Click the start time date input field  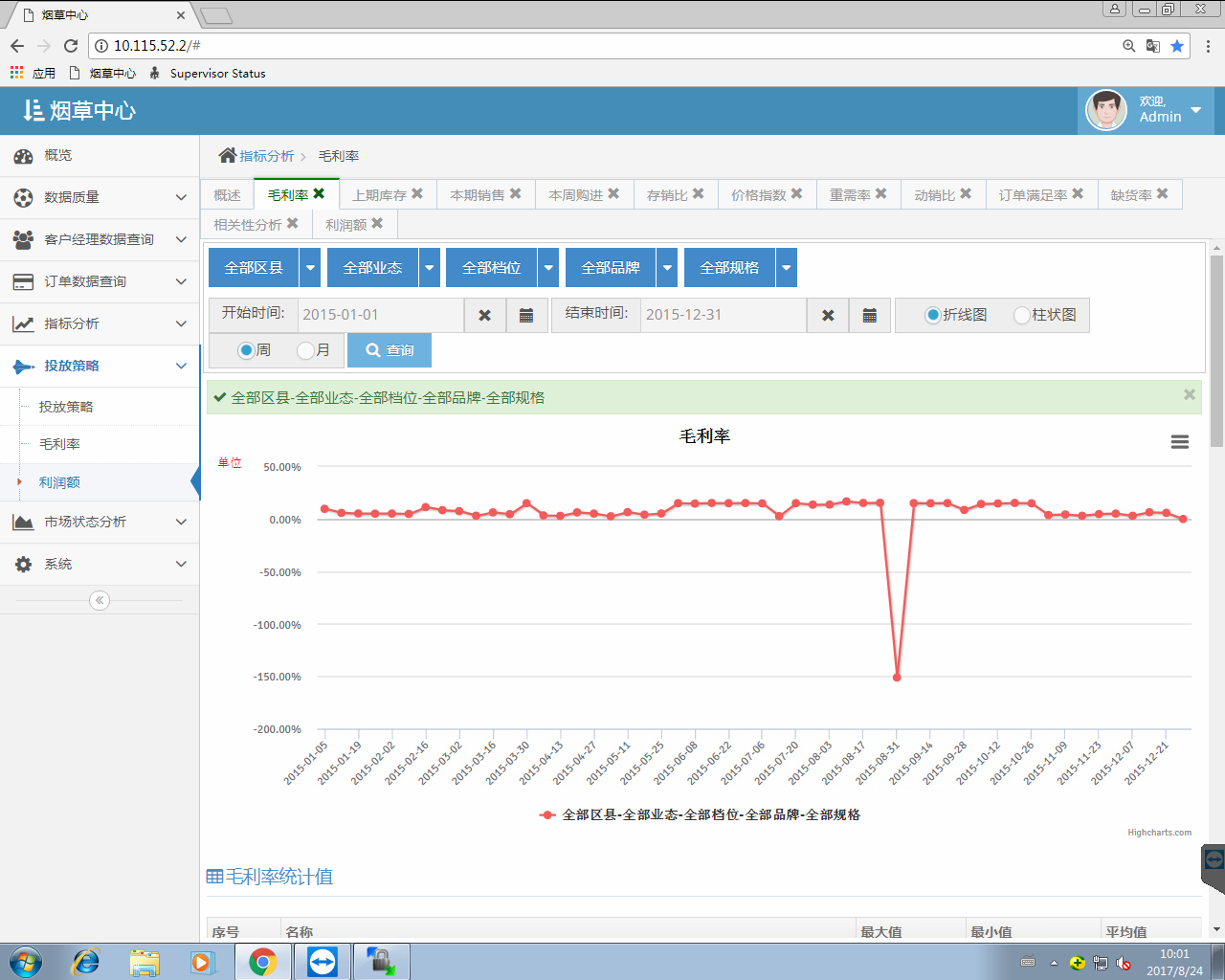[380, 315]
